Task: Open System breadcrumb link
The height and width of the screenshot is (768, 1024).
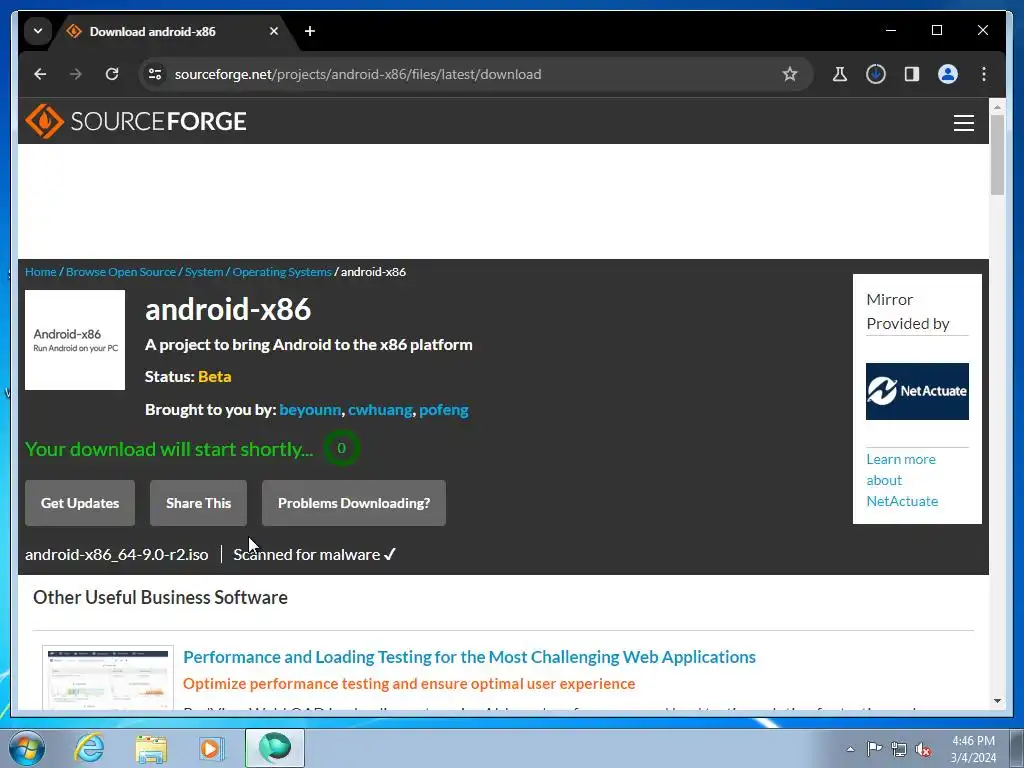Action: coord(204,272)
